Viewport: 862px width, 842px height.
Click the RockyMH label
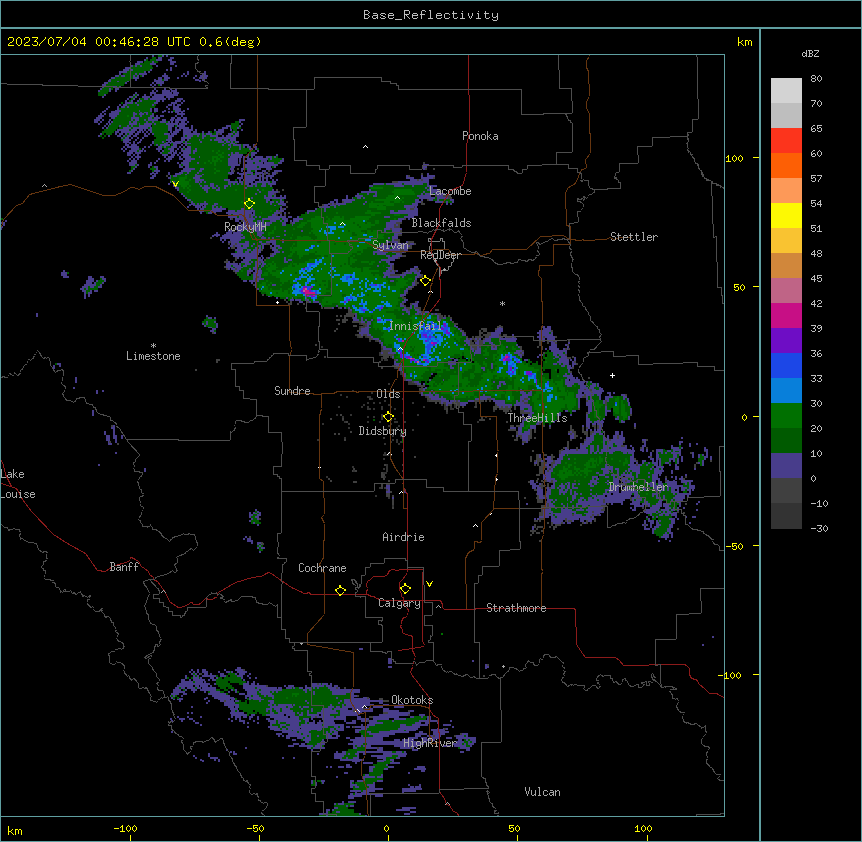(x=245, y=227)
